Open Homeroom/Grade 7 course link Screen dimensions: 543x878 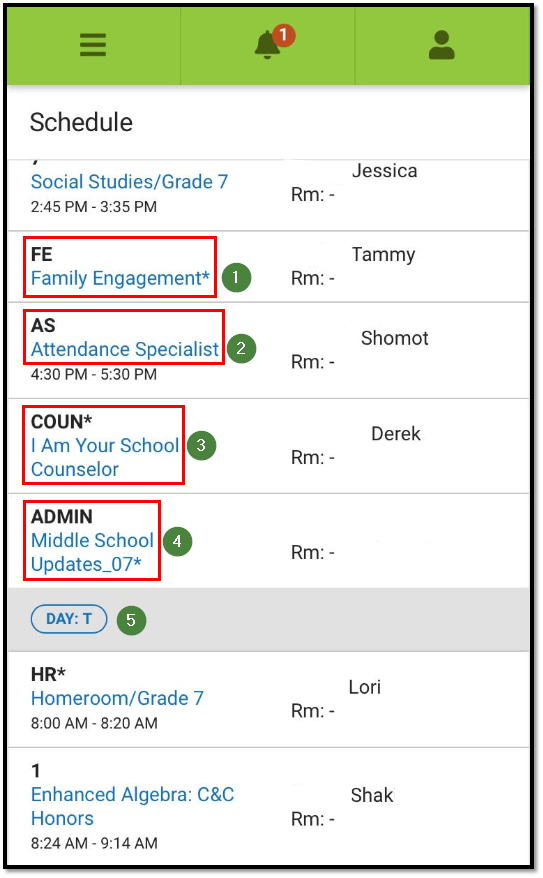[x=117, y=698]
